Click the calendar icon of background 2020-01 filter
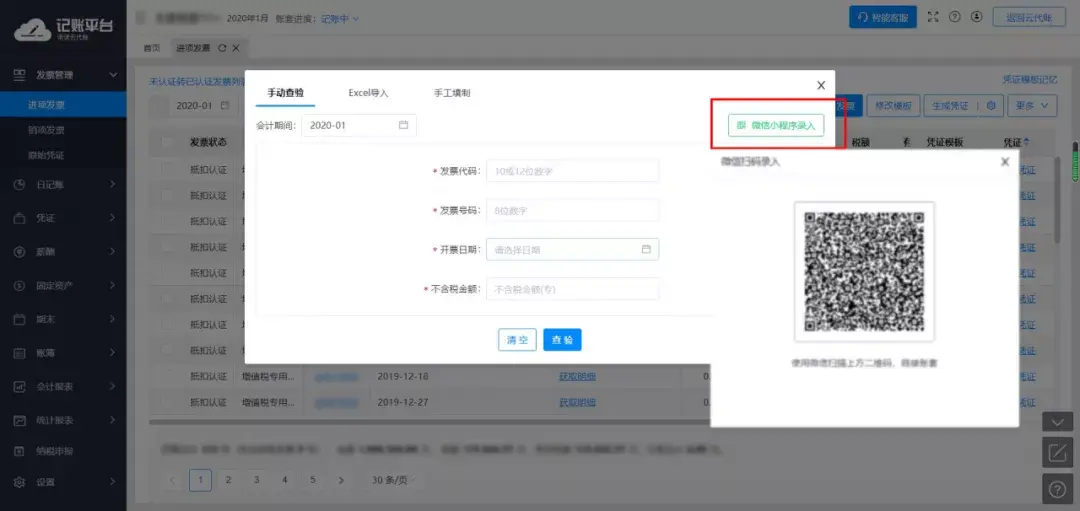Image resolution: width=1080 pixels, height=511 pixels. click(225, 106)
